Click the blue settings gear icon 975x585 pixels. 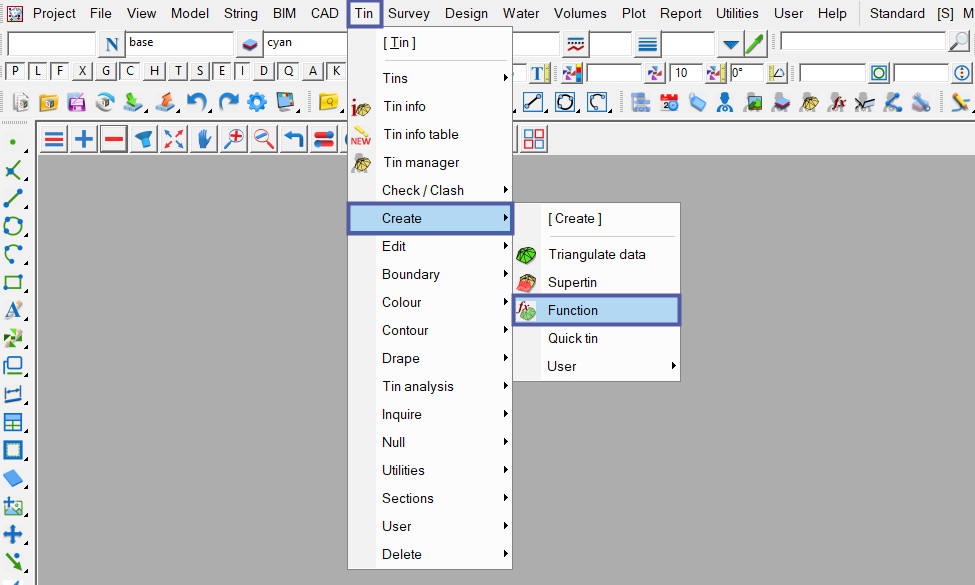[x=257, y=102]
